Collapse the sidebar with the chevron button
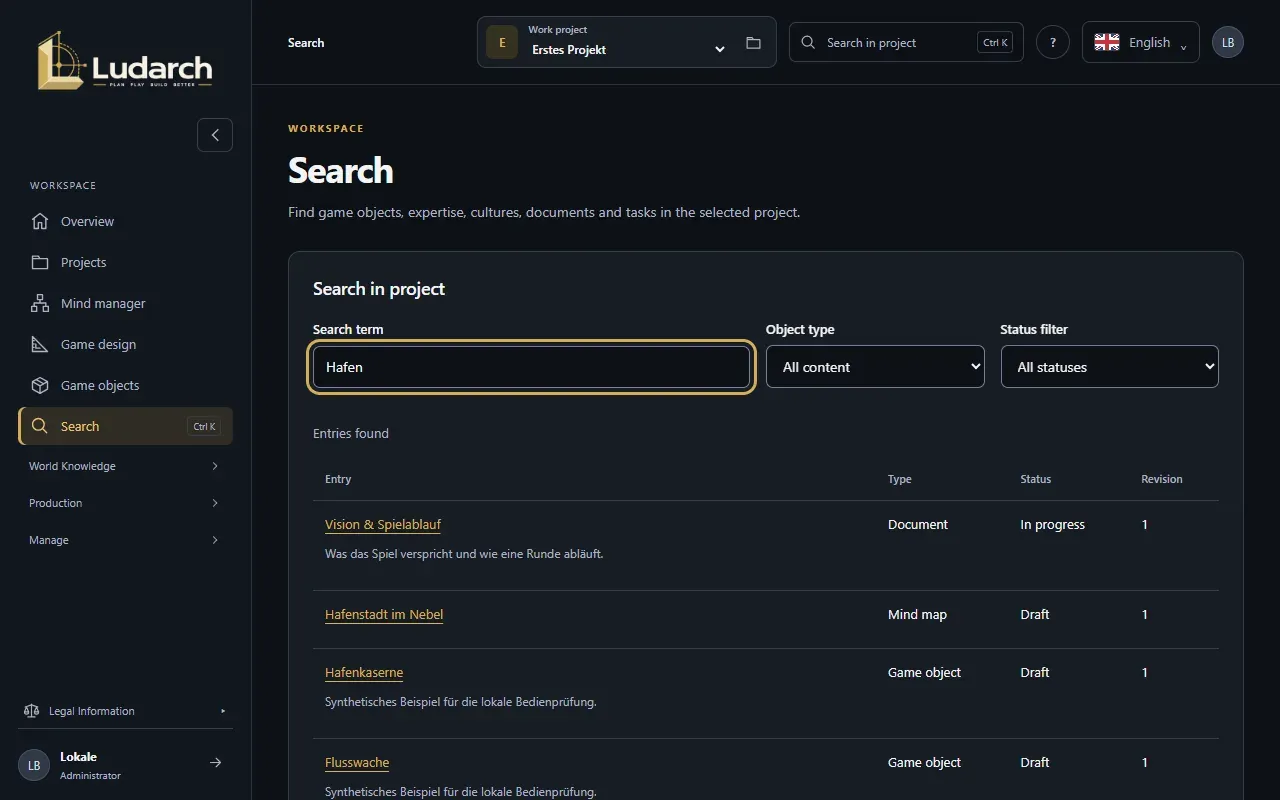 point(215,135)
